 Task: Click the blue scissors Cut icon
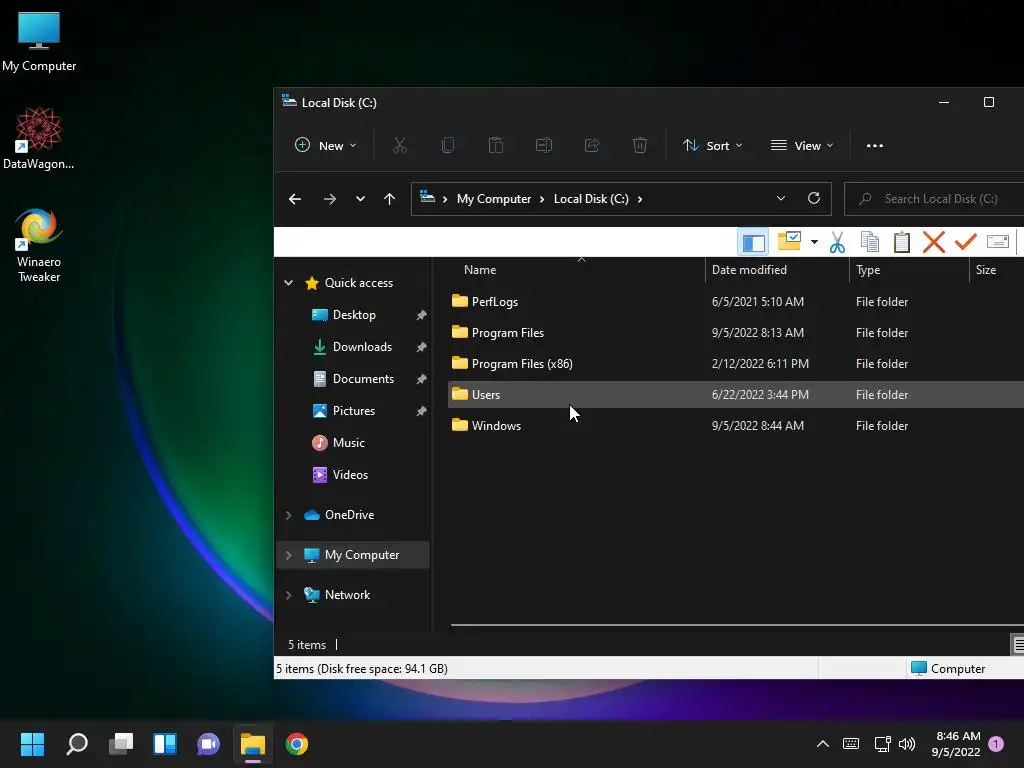[837, 242]
